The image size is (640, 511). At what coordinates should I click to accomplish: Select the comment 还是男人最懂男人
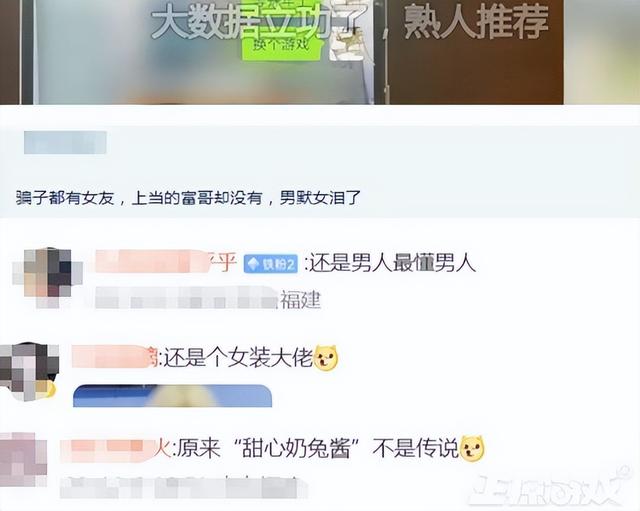tap(393, 262)
